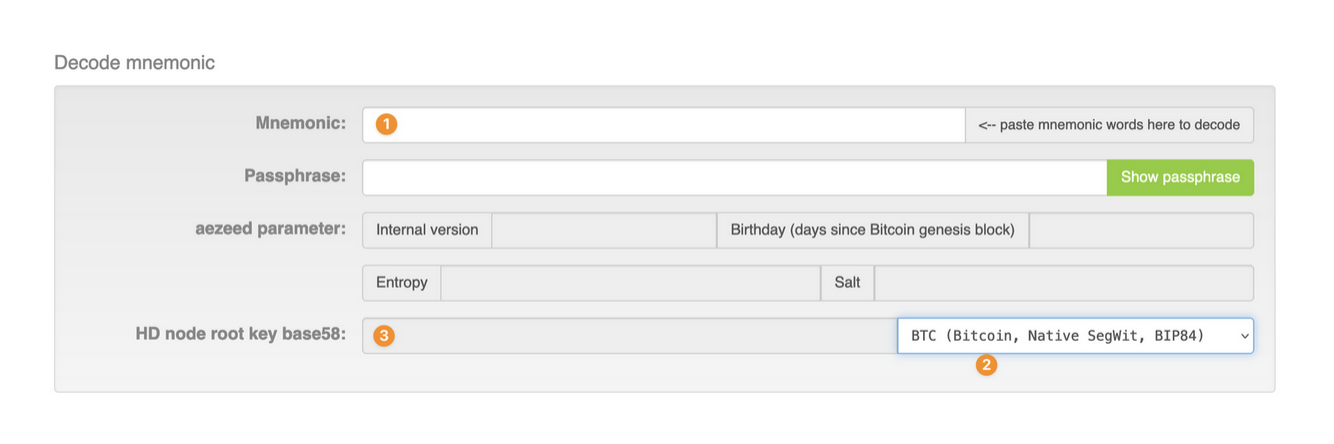Select the Internal version value field
The width and height of the screenshot is (1334, 444).
pyautogui.click(x=604, y=230)
